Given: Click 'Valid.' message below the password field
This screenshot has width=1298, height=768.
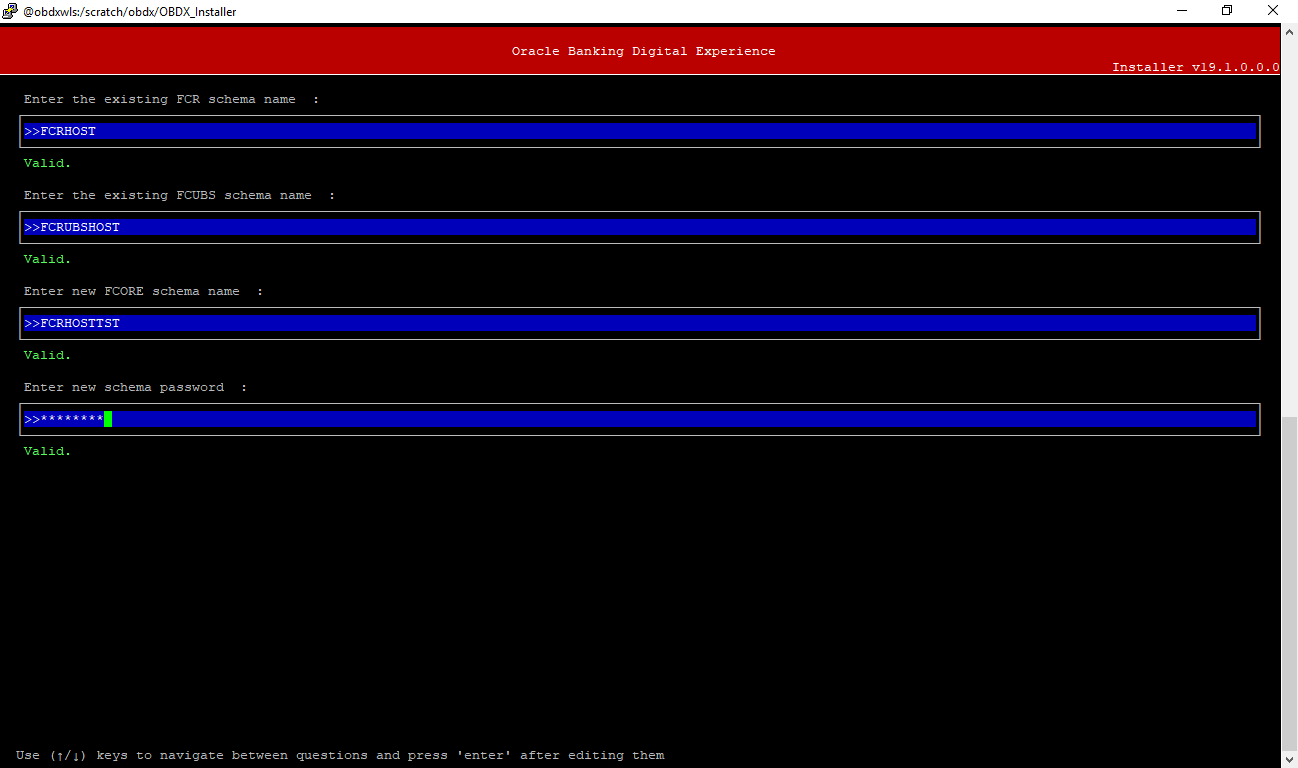Looking at the screenshot, I should pos(48,451).
